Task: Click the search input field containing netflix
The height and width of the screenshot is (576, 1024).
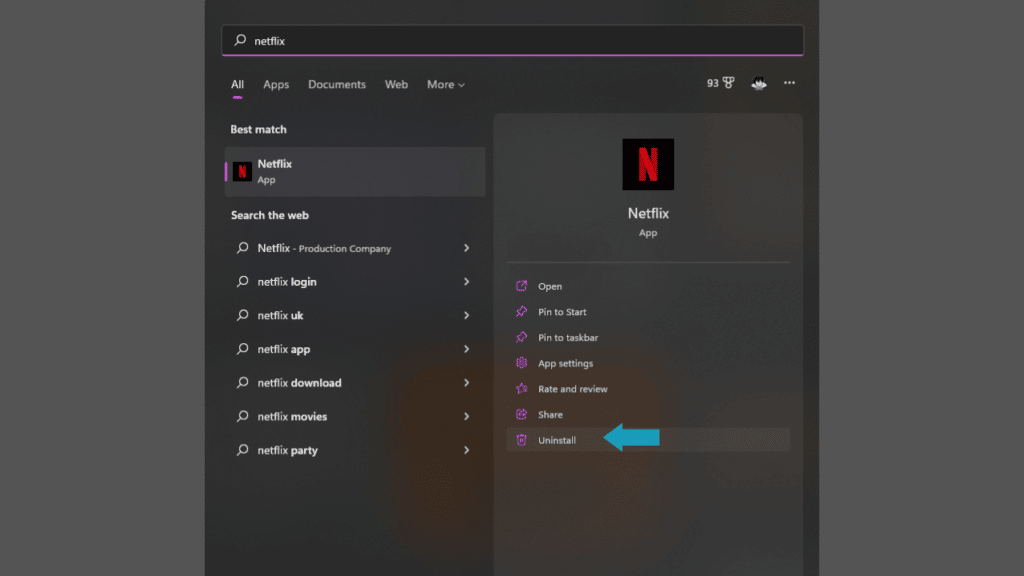Action: point(513,40)
